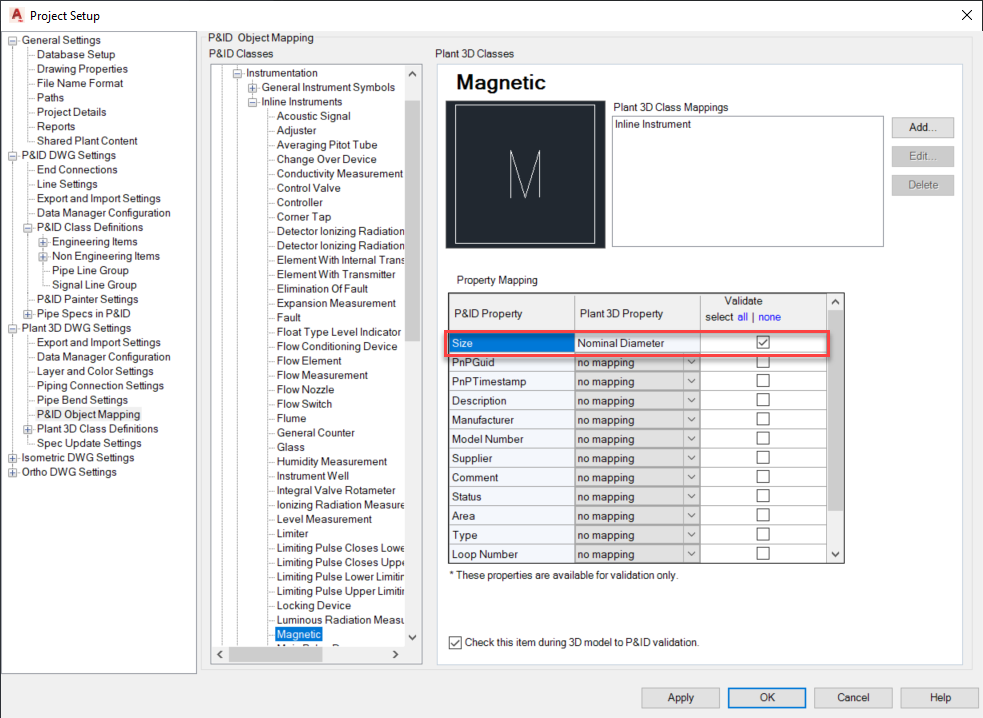Open Drawing Properties settings
Viewport: 983px width, 718px height.
click(82, 69)
